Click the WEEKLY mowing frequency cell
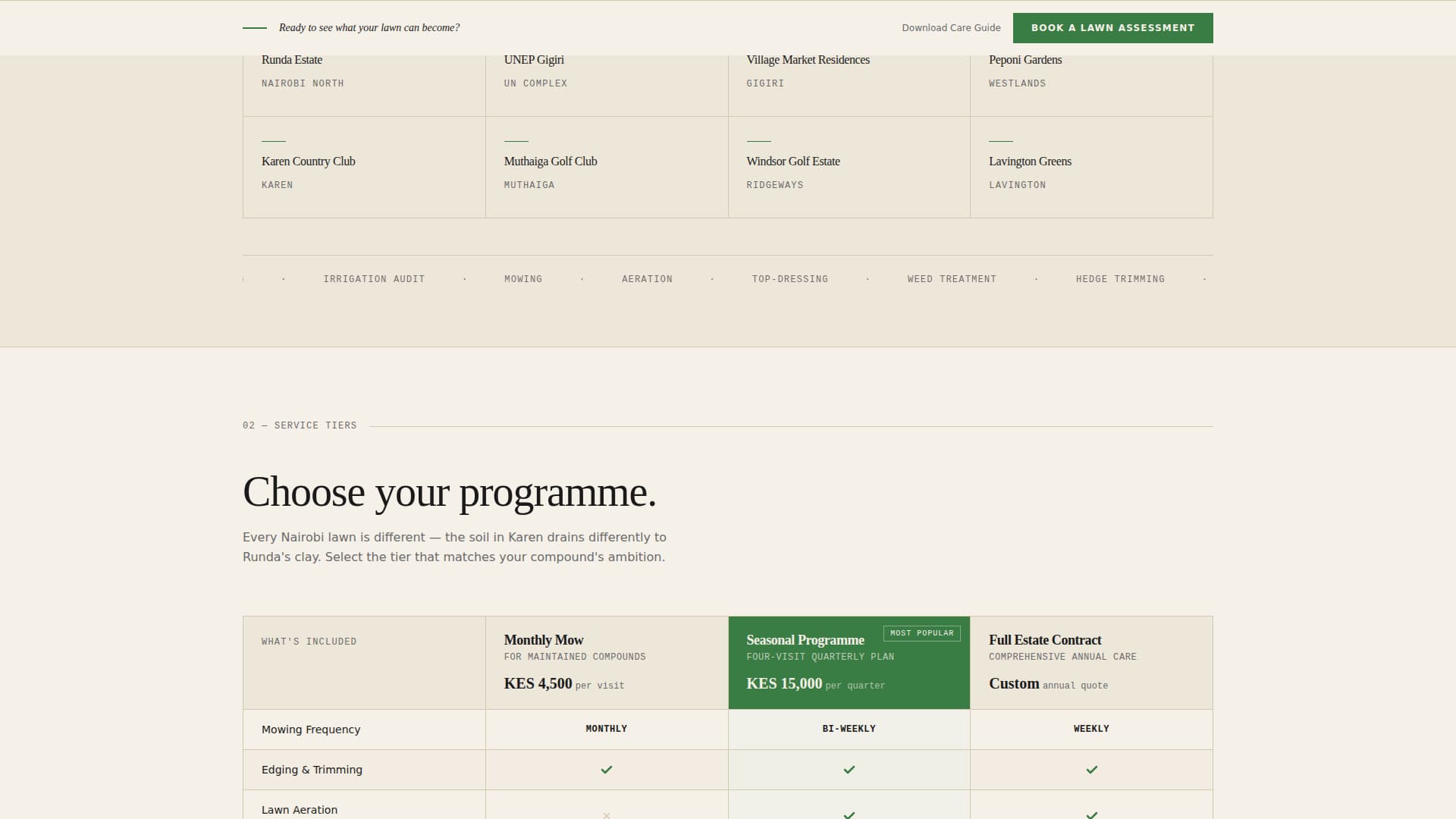The width and height of the screenshot is (1456, 819). [1091, 730]
